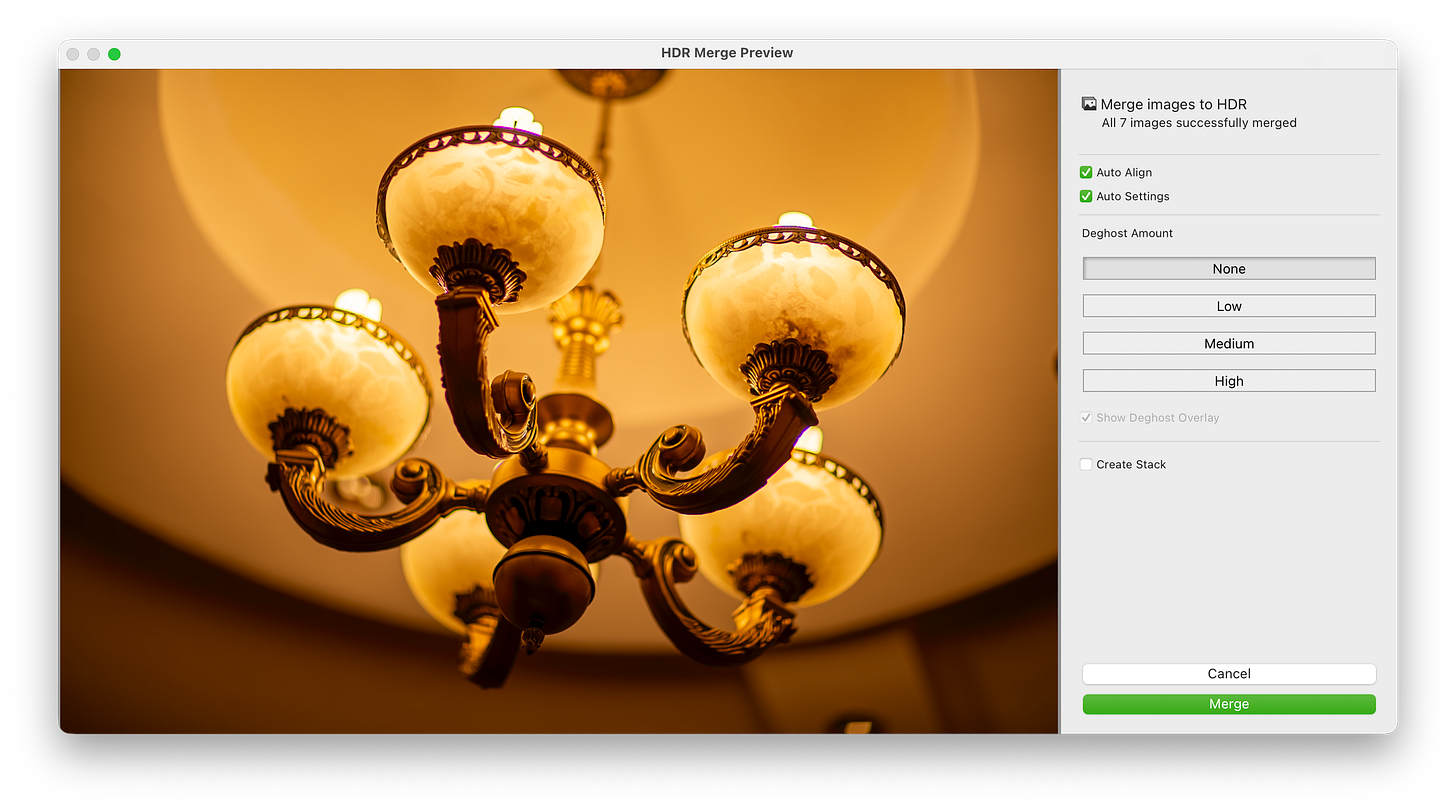Click the Deghost Amount label
This screenshot has width=1456, height=811.
click(1127, 233)
